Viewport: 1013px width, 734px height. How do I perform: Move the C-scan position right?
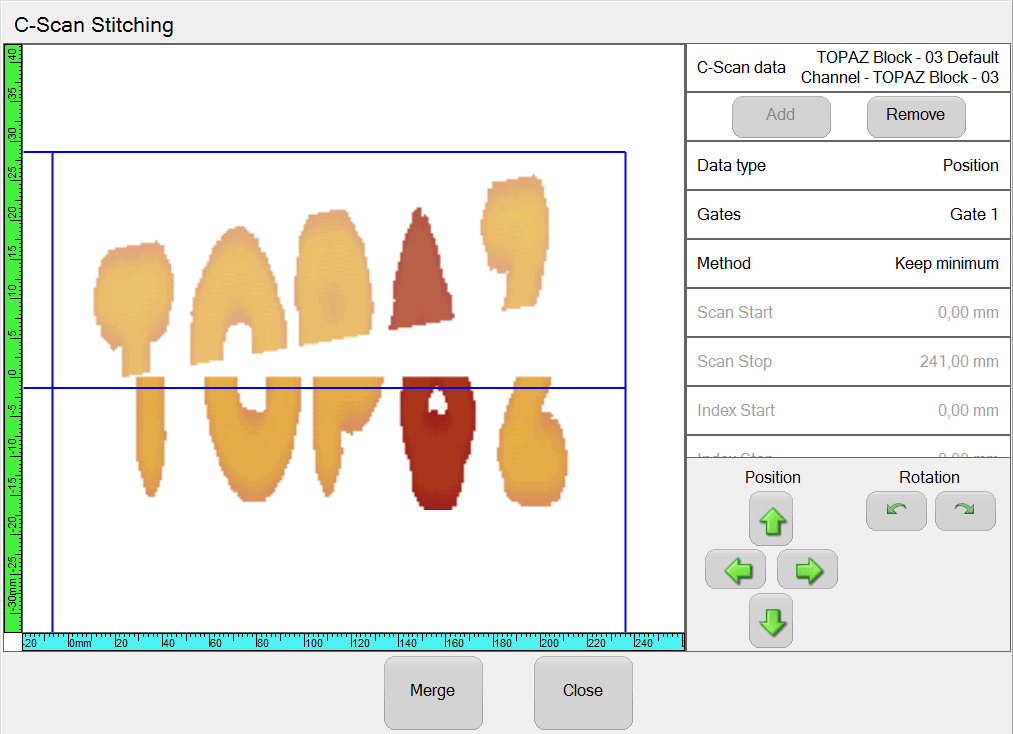[808, 569]
